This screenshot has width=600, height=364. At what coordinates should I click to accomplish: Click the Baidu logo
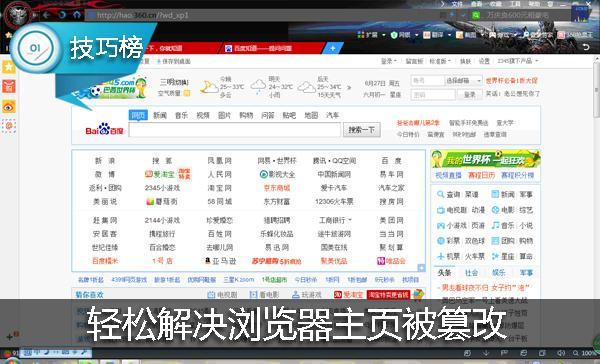click(x=104, y=129)
